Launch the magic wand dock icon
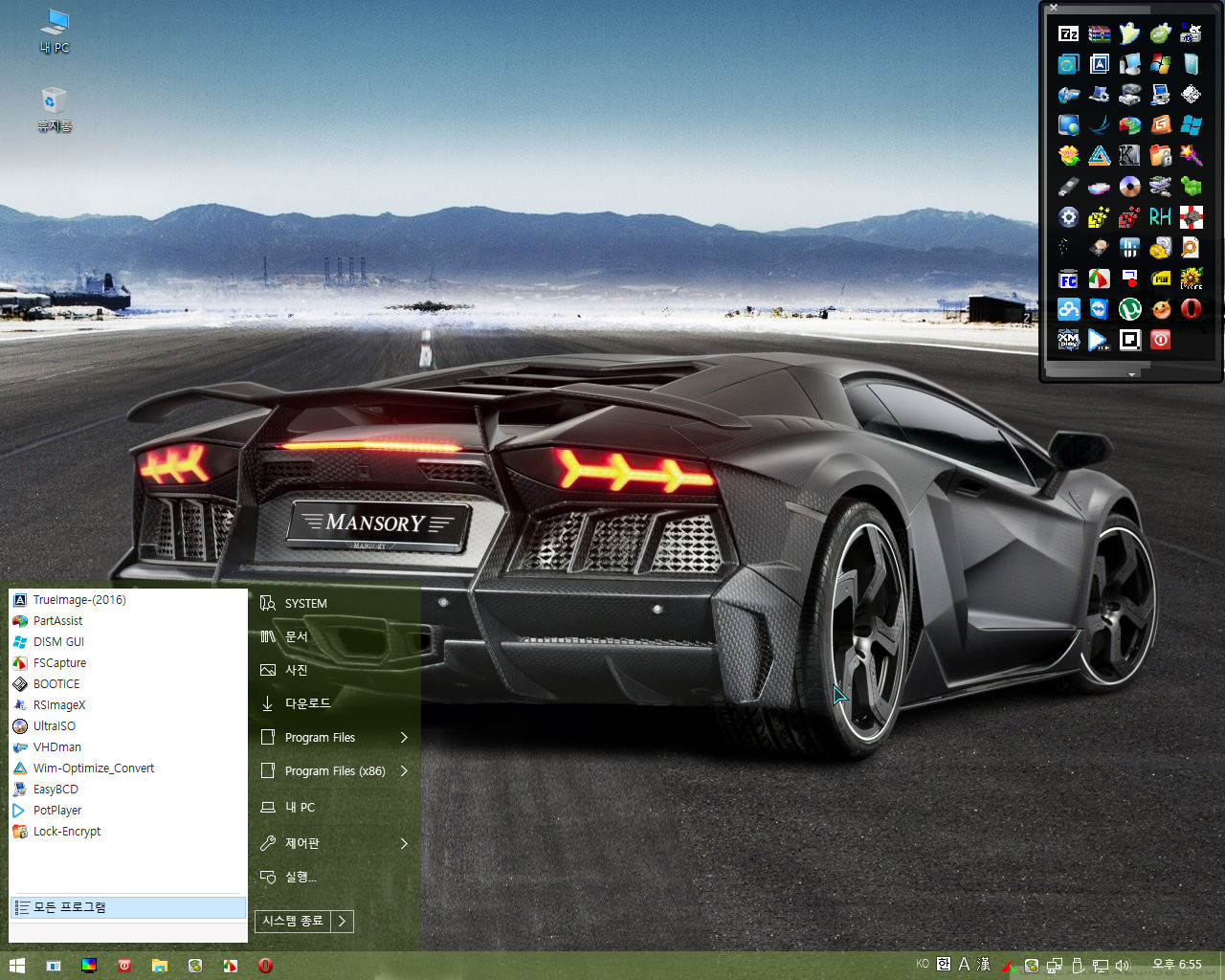The image size is (1225, 980). pyautogui.click(x=1192, y=156)
